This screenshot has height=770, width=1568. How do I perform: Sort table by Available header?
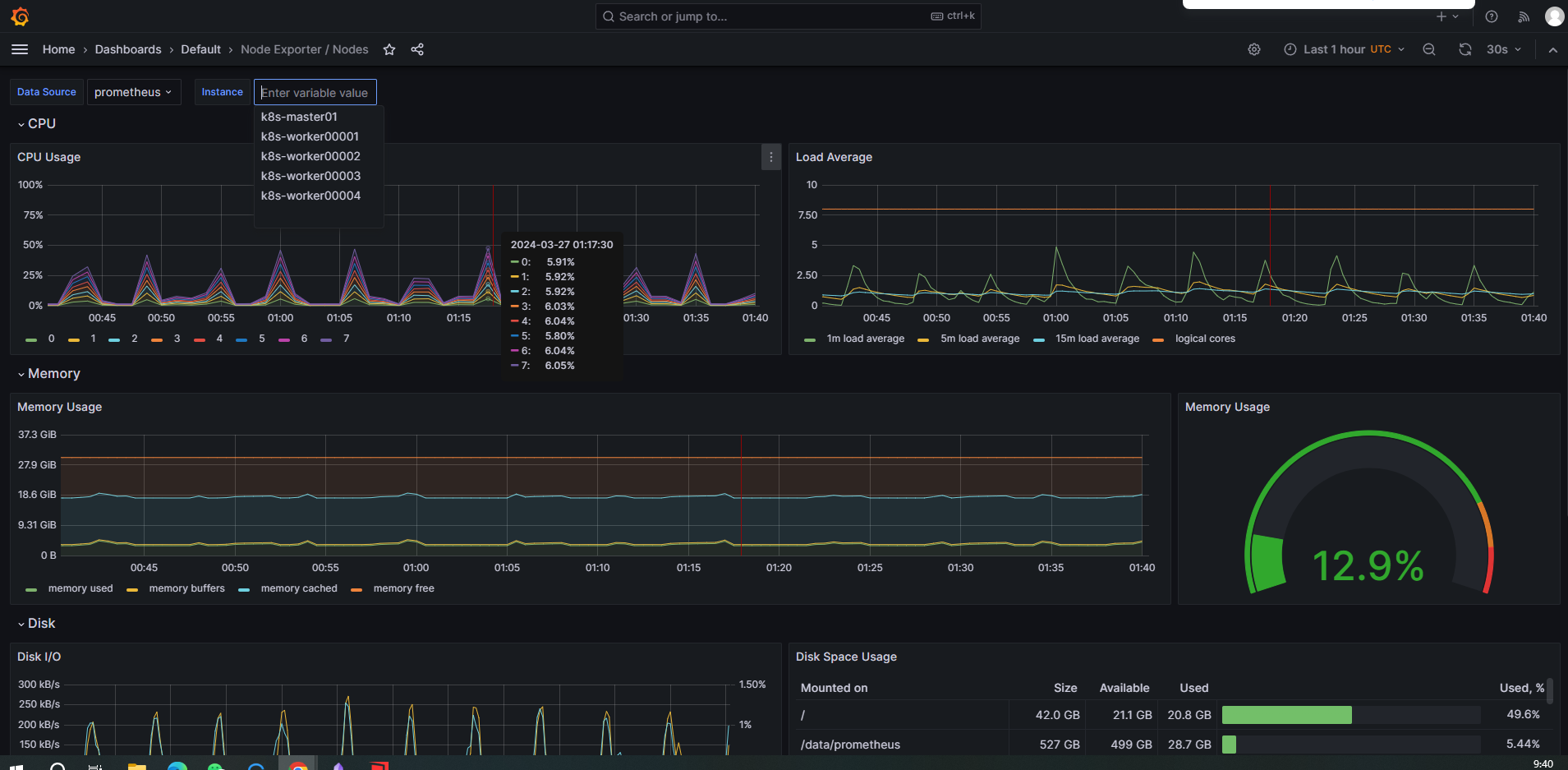point(1124,688)
